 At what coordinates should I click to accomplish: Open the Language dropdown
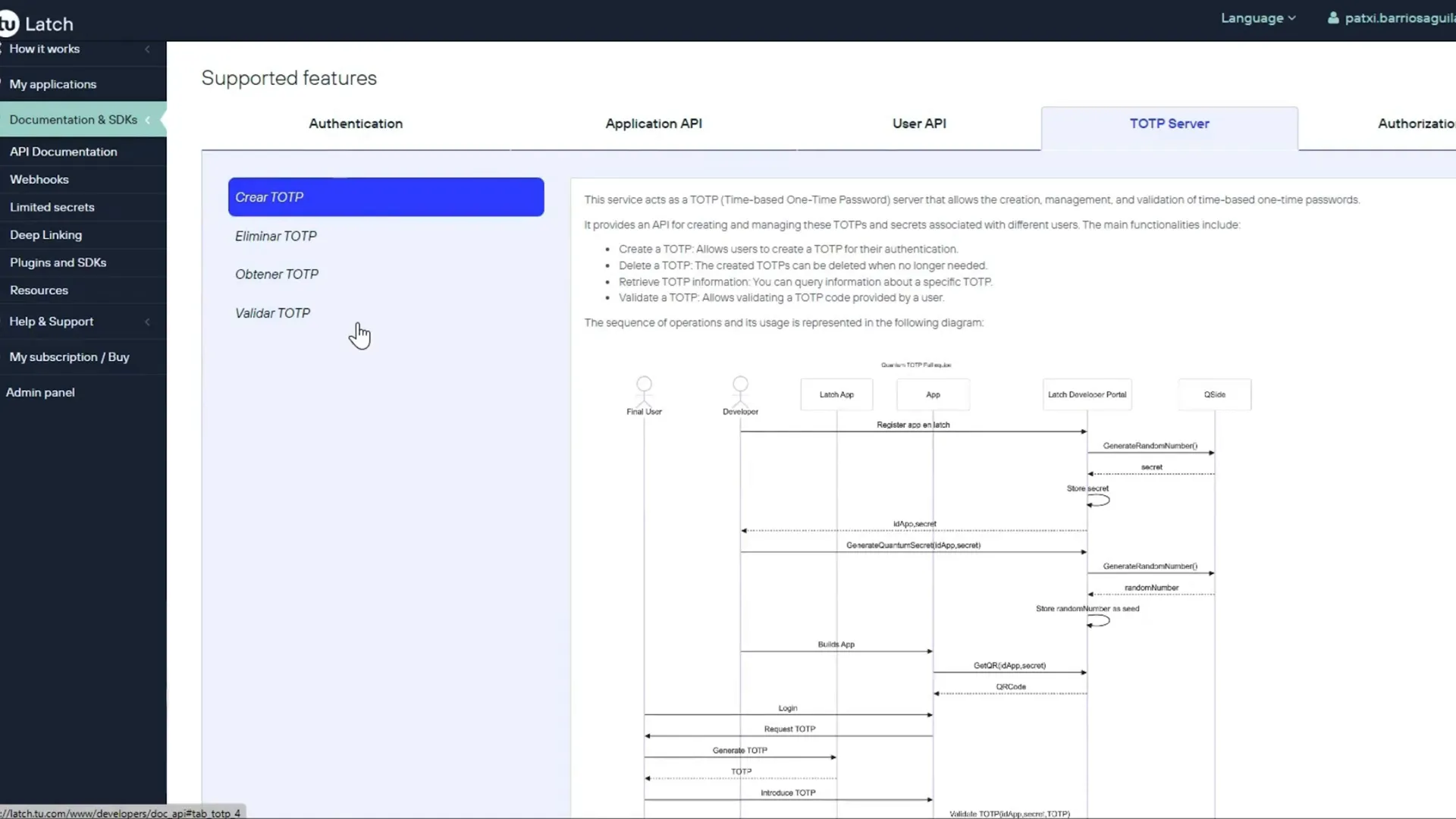tap(1258, 17)
